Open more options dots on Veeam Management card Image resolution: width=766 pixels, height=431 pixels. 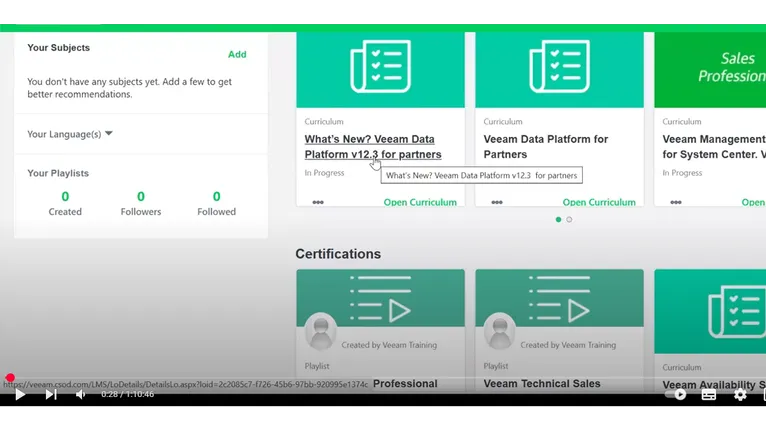click(x=676, y=202)
